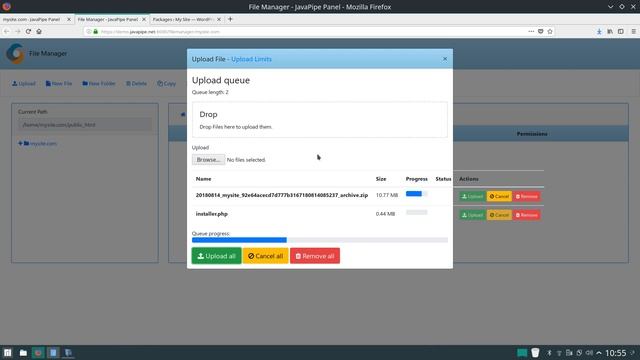
Task: Remove archive.zip from the queue
Action: click(527, 196)
